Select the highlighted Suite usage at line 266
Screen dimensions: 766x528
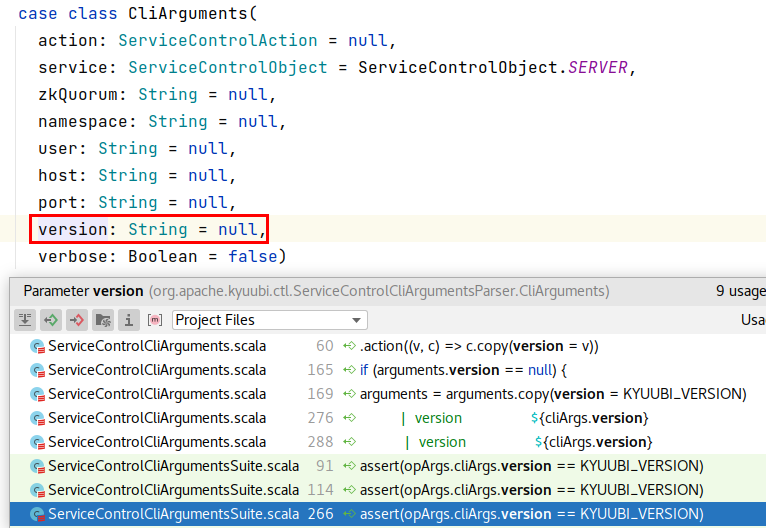(x=388, y=513)
